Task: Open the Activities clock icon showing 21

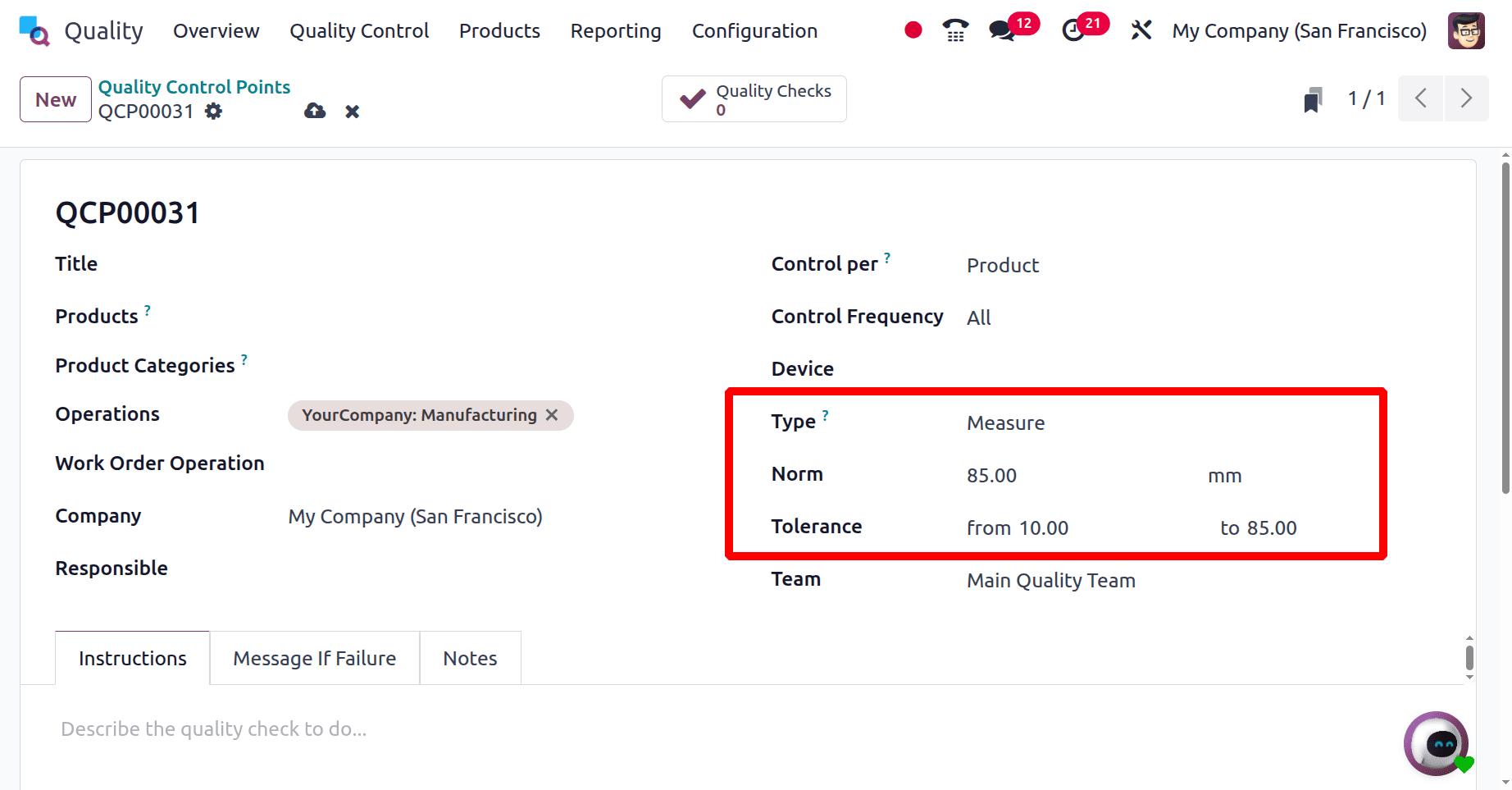Action: coord(1075,30)
